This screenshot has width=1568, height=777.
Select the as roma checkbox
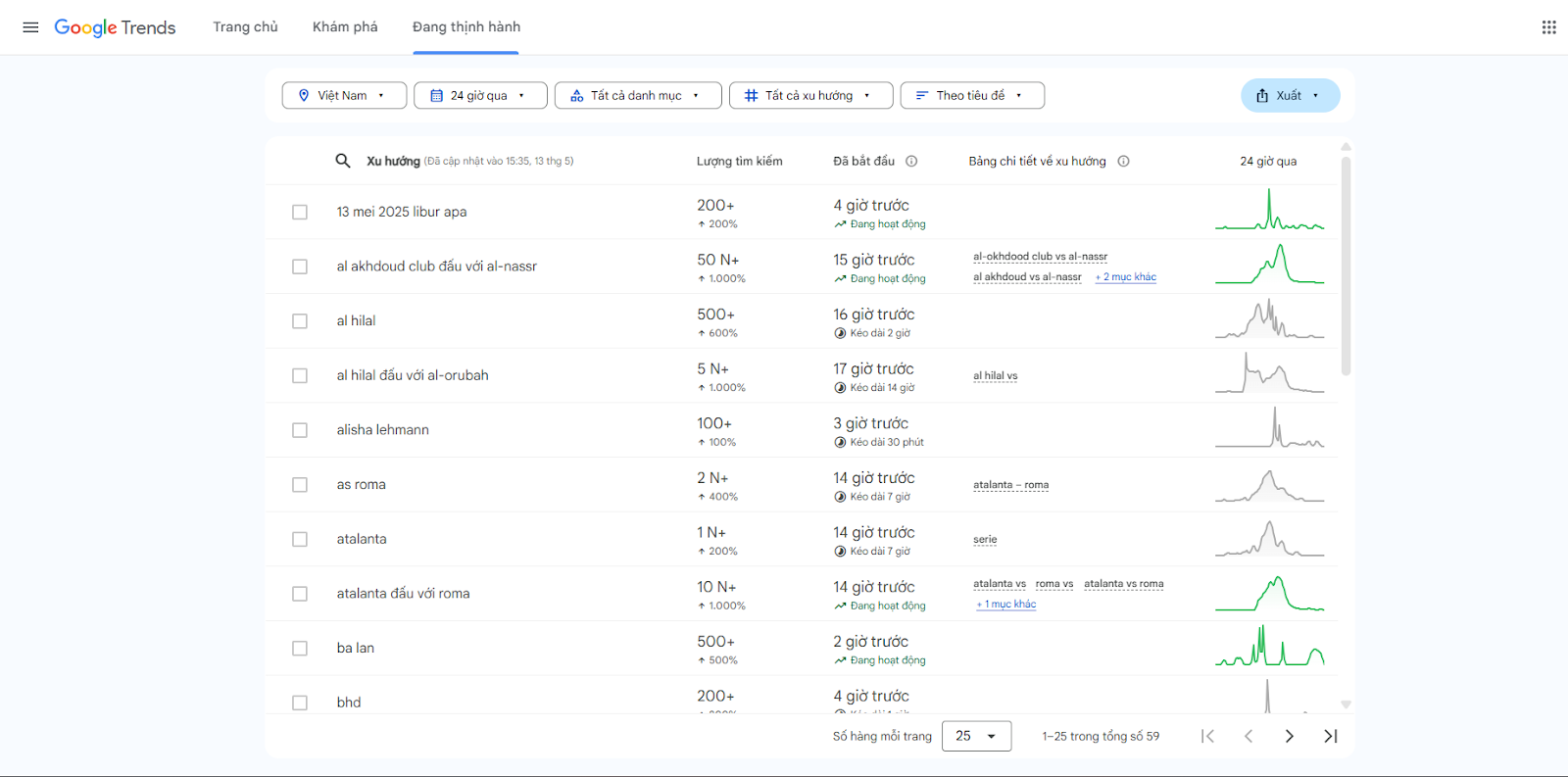coord(300,485)
